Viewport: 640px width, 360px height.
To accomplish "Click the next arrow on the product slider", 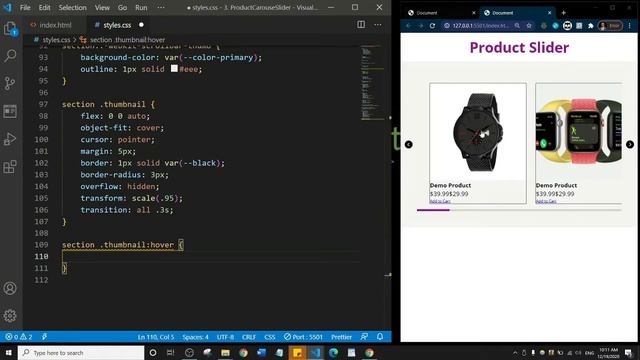I will pos(630,144).
